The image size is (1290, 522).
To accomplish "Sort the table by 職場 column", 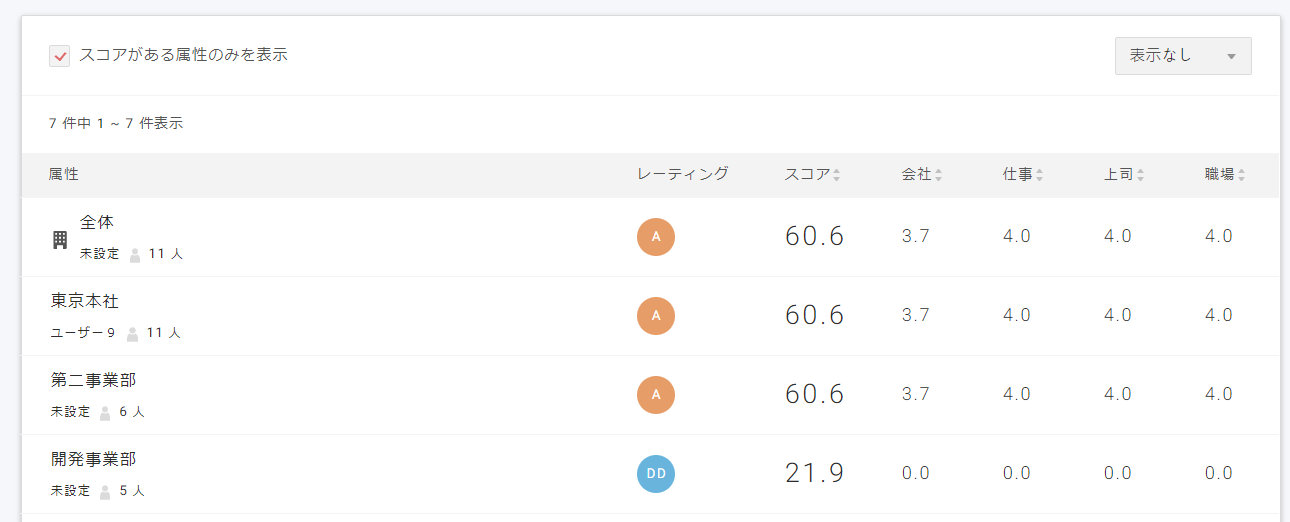I will click(x=1224, y=175).
